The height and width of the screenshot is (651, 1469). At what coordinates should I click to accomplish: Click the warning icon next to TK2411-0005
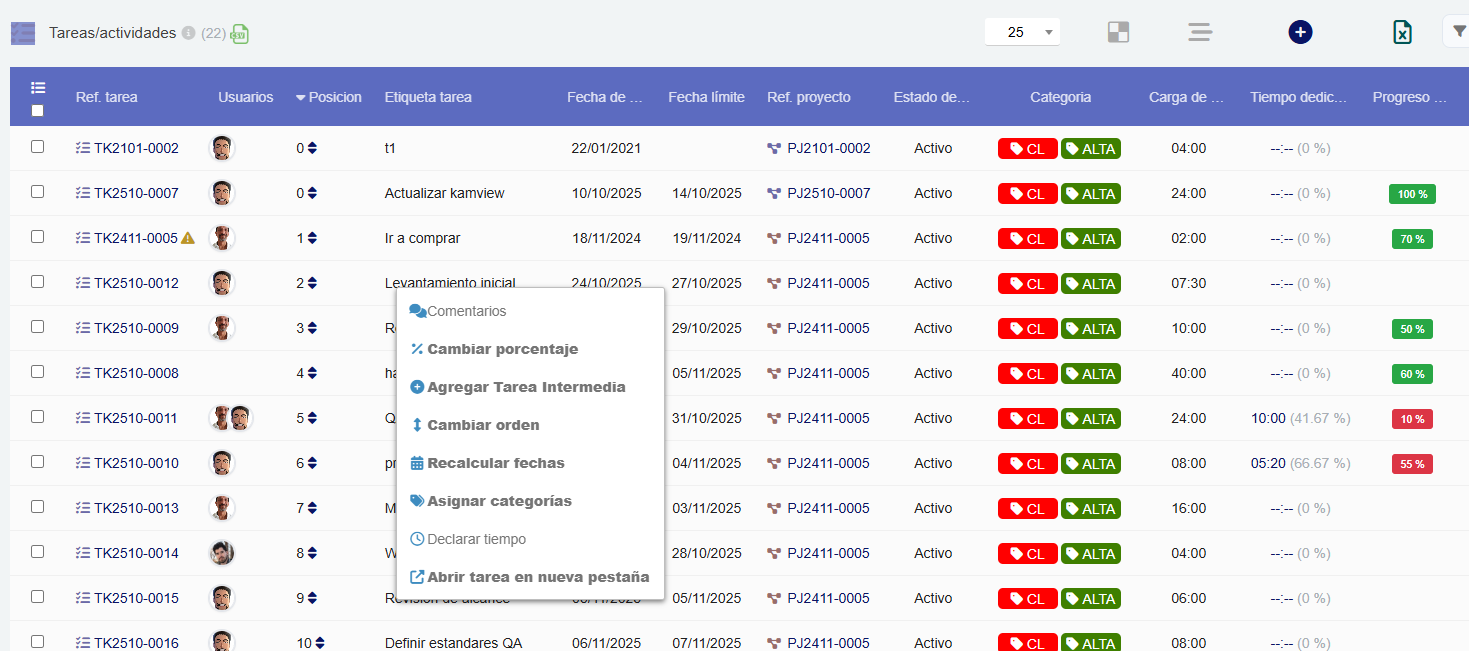pos(187,238)
